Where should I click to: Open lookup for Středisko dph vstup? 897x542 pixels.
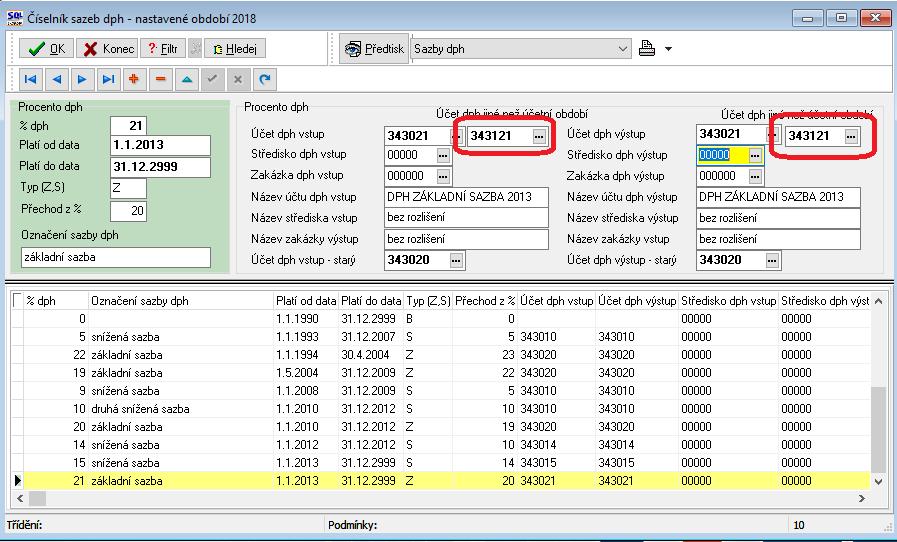(x=443, y=155)
